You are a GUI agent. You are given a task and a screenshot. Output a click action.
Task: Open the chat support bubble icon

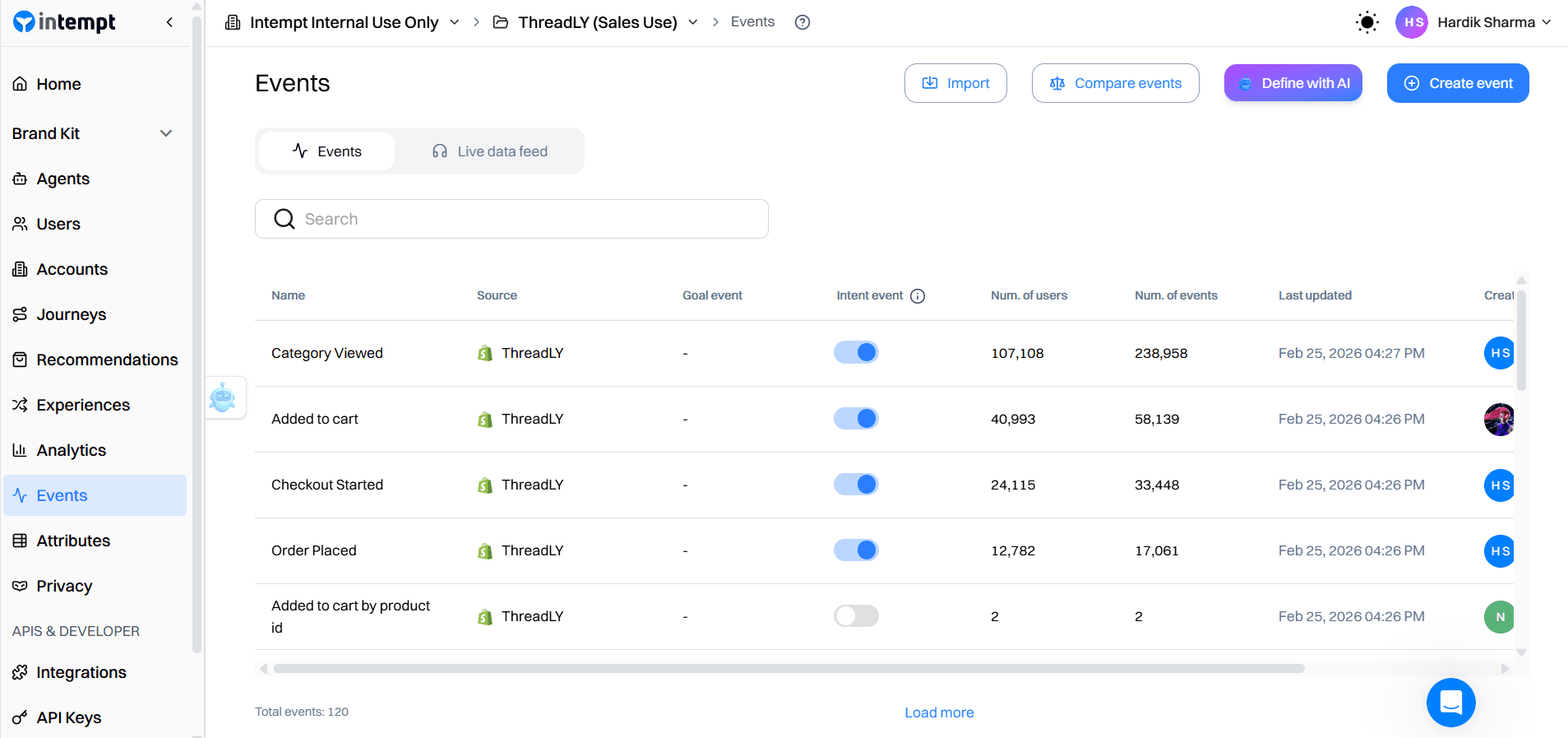[x=1450, y=702]
